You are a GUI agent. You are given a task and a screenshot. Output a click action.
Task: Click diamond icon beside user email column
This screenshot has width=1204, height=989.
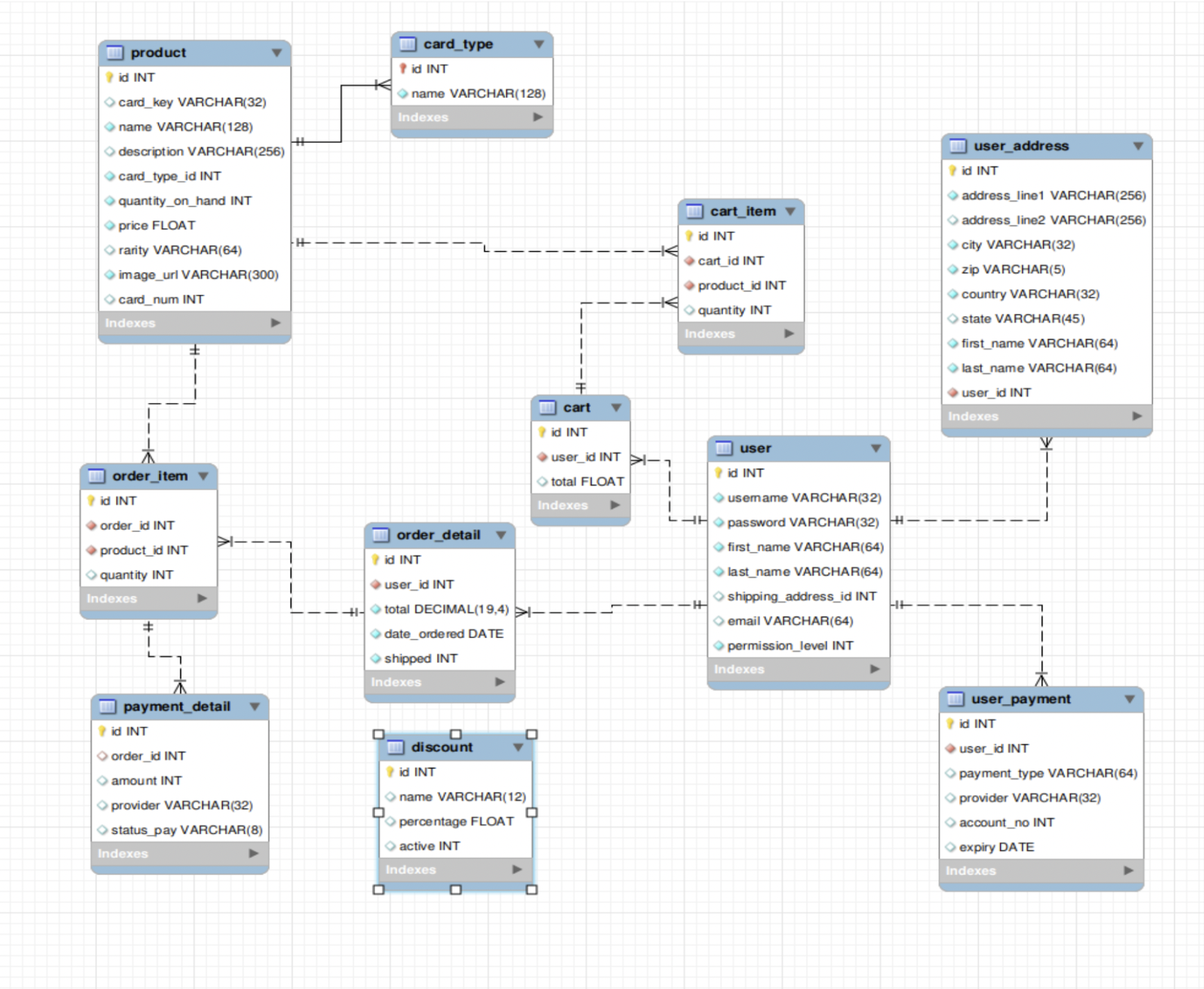pos(719,621)
